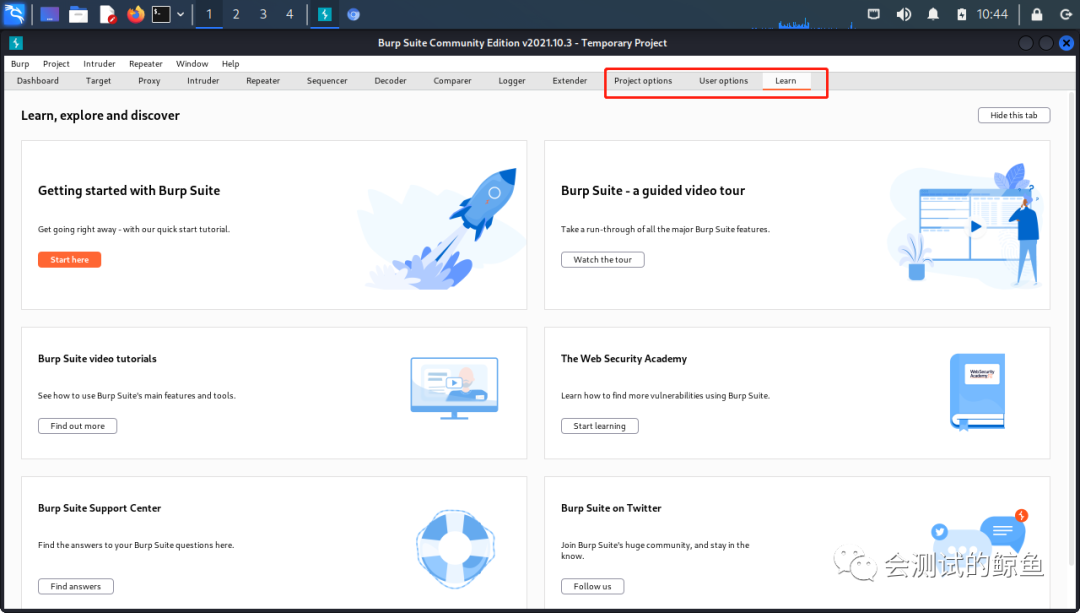Open the Kali dragon applications menu

coord(14,14)
